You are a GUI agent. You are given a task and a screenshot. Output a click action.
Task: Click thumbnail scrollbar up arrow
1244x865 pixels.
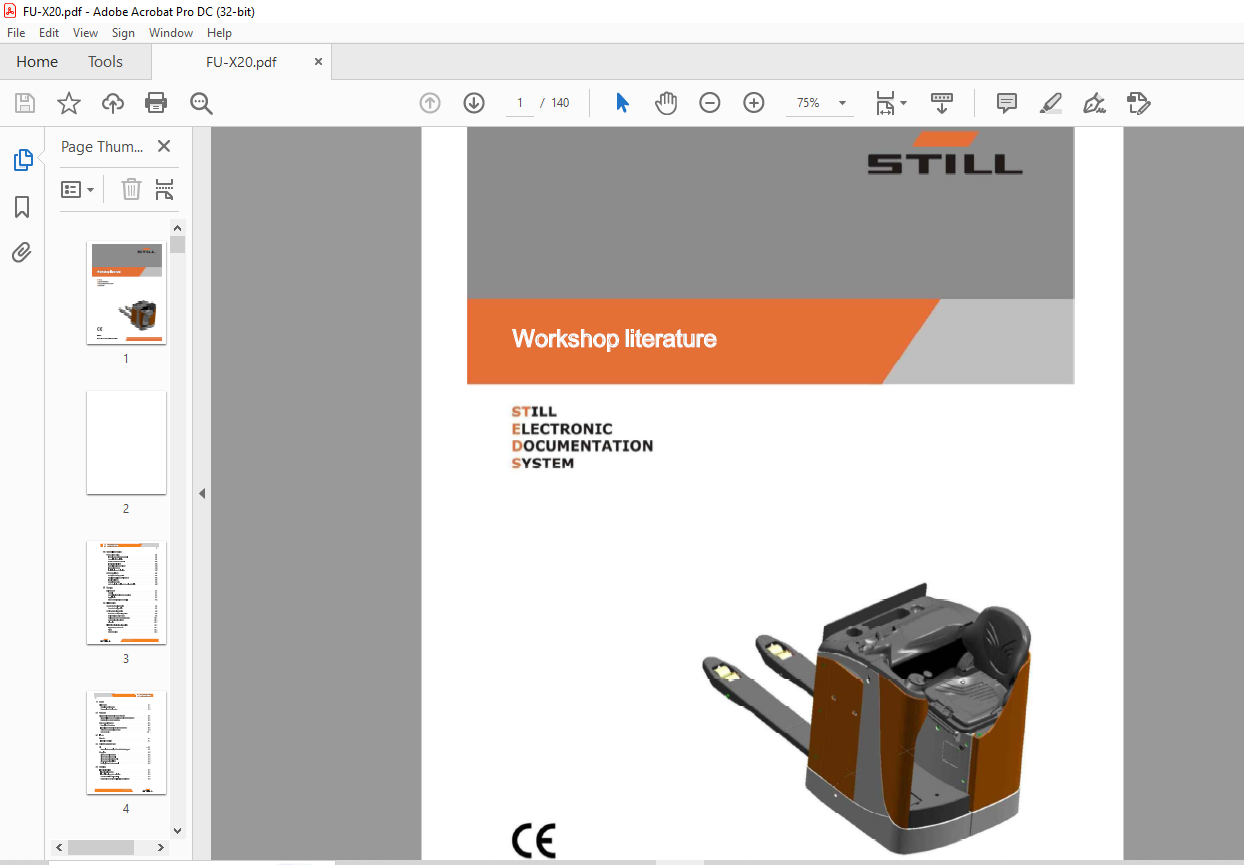coord(178,228)
